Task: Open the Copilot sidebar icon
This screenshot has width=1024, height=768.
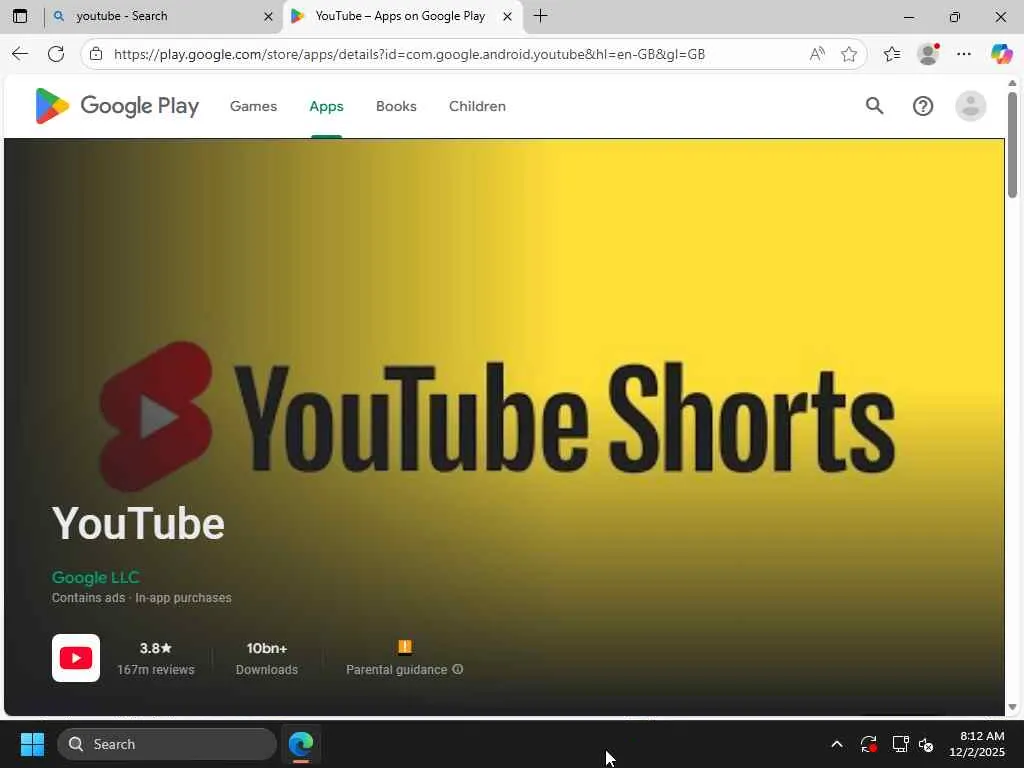Action: pos(1001,54)
